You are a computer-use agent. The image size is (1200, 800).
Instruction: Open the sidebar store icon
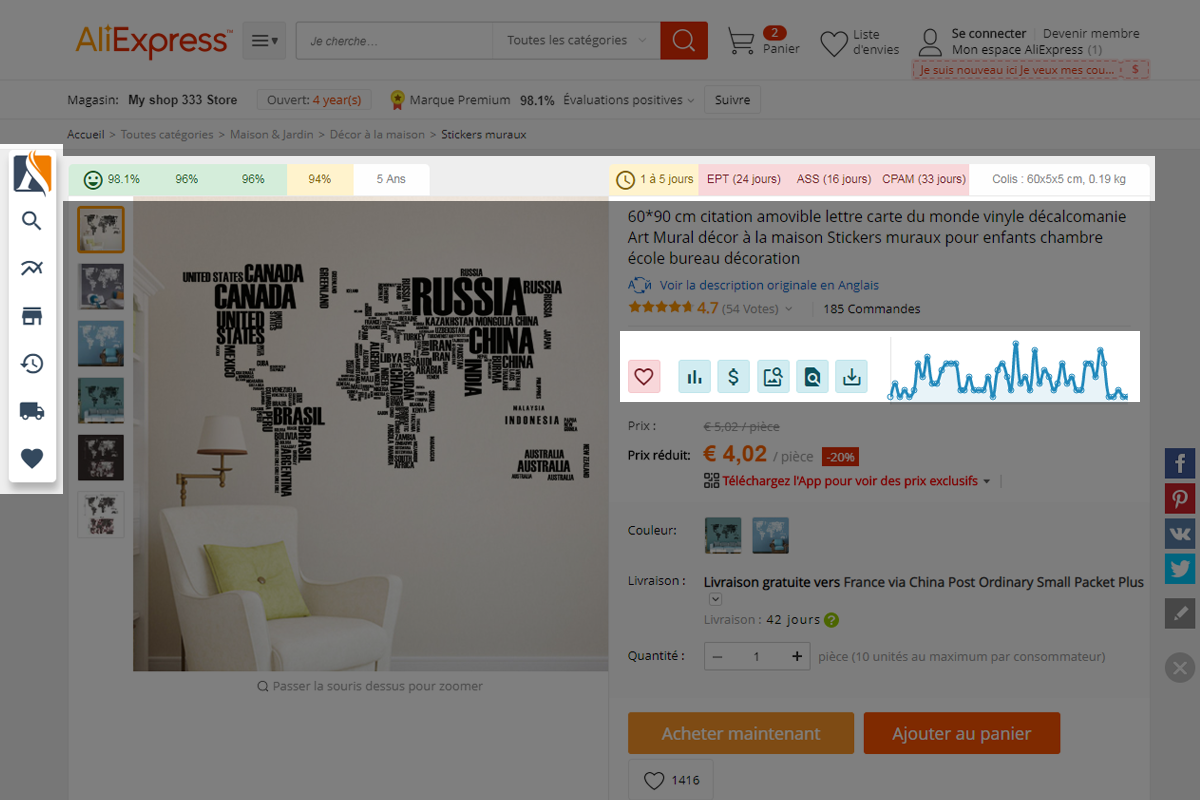coord(32,316)
